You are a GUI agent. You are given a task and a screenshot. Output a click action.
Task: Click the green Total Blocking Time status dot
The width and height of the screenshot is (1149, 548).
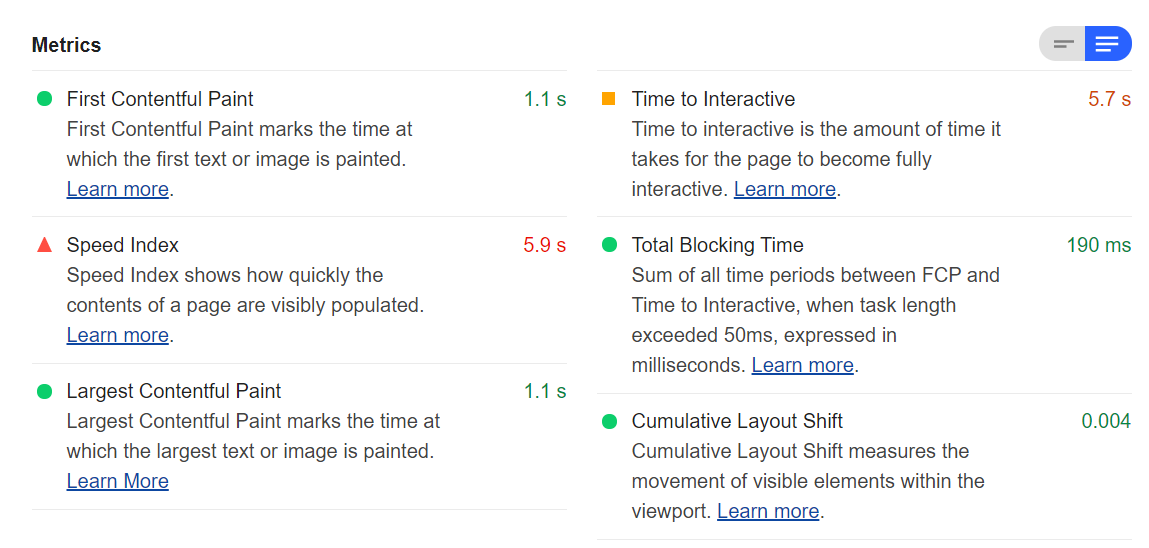tap(609, 245)
